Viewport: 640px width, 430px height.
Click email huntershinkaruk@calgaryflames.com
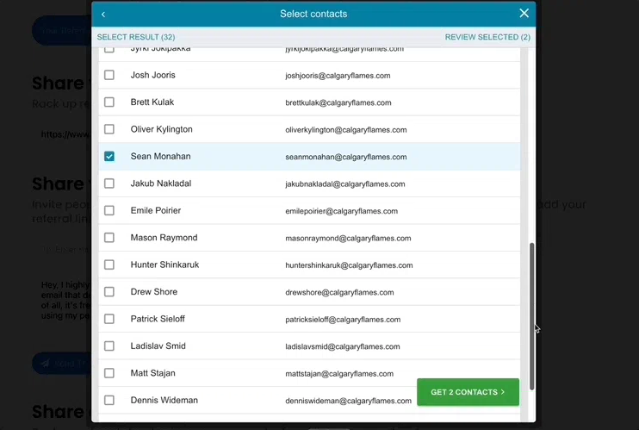[x=349, y=266]
